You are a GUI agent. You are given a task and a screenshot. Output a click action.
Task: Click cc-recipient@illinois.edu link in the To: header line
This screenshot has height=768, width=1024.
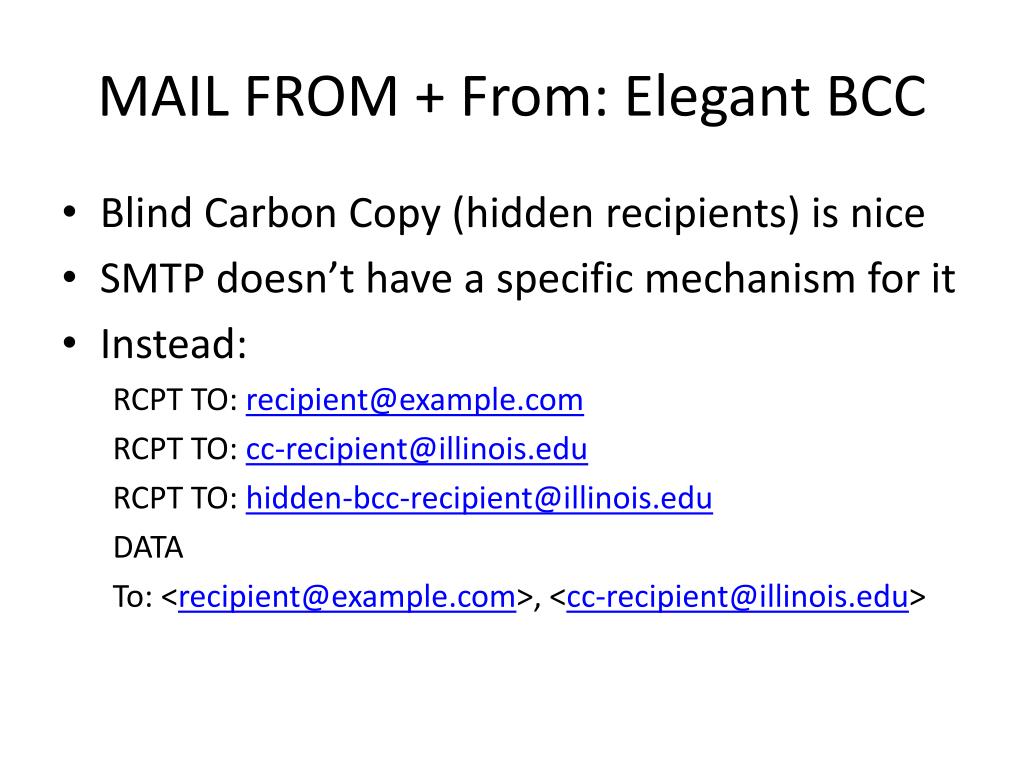737,597
